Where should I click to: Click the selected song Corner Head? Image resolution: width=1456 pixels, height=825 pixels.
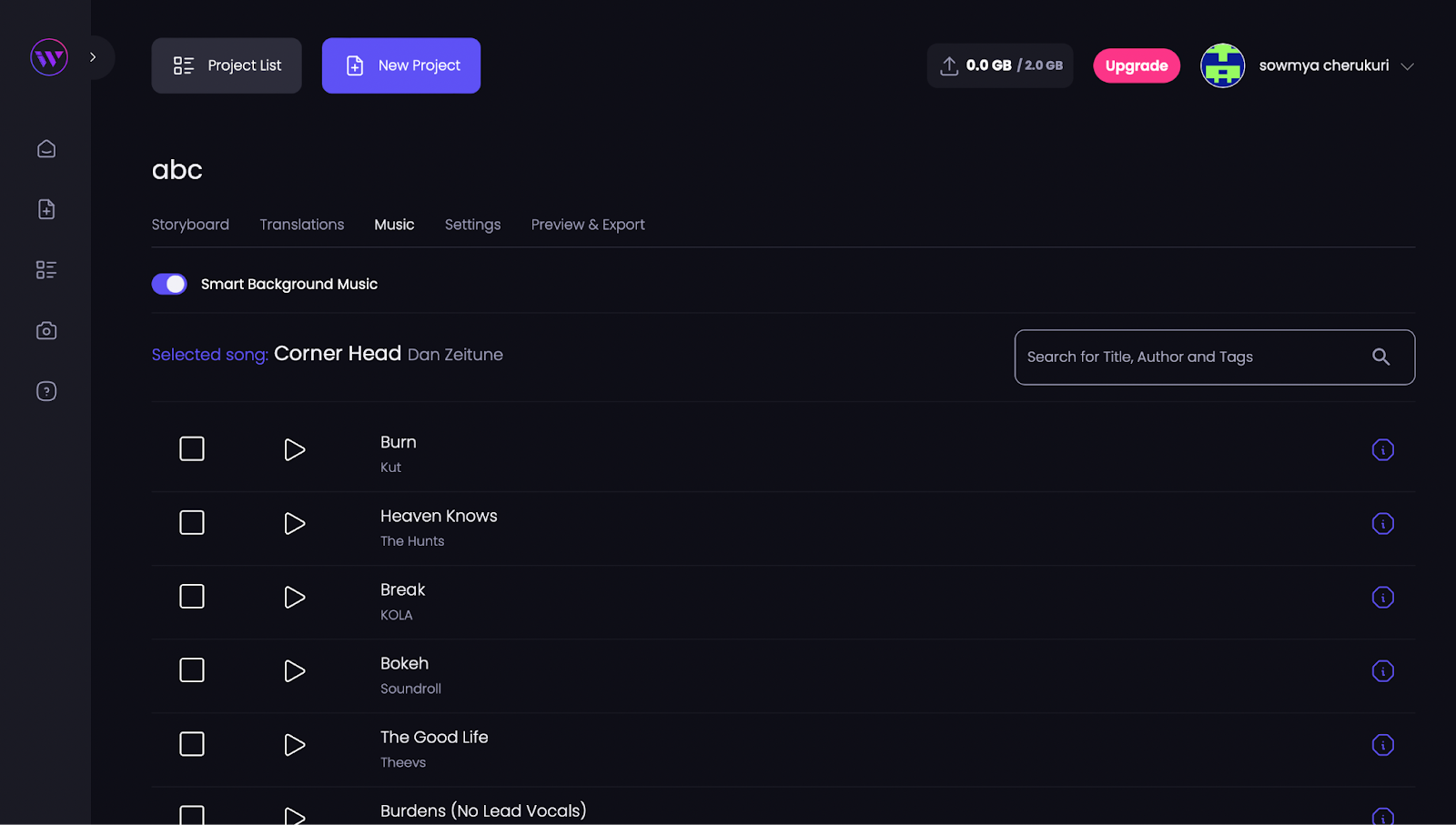pos(338,353)
